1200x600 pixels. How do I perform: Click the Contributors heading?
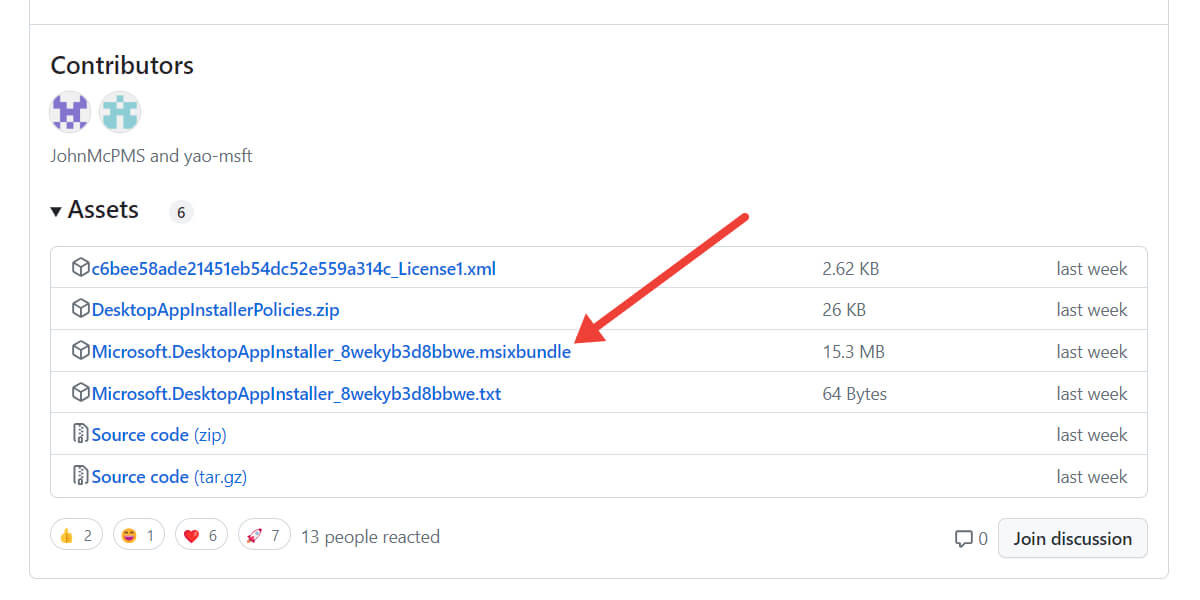coord(122,65)
